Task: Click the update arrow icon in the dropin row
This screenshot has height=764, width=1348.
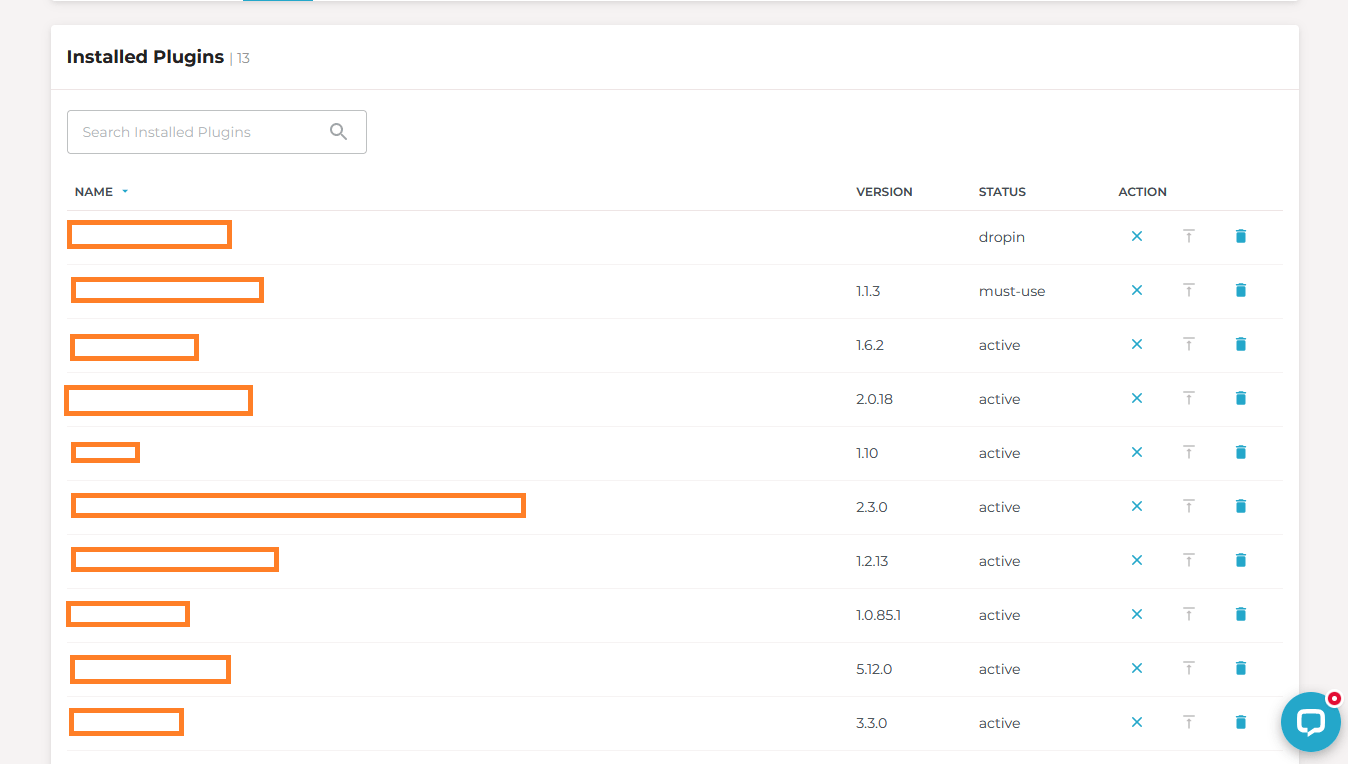Action: tap(1189, 236)
